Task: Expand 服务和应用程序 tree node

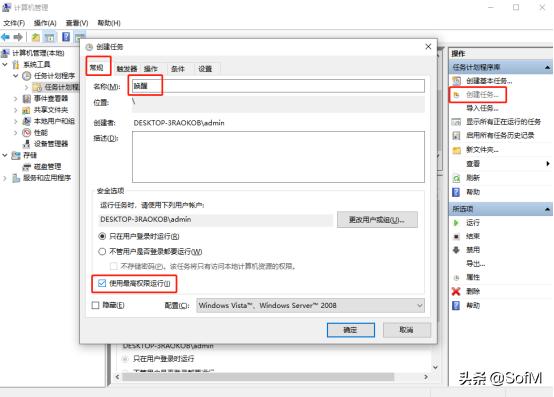Action: point(5,178)
